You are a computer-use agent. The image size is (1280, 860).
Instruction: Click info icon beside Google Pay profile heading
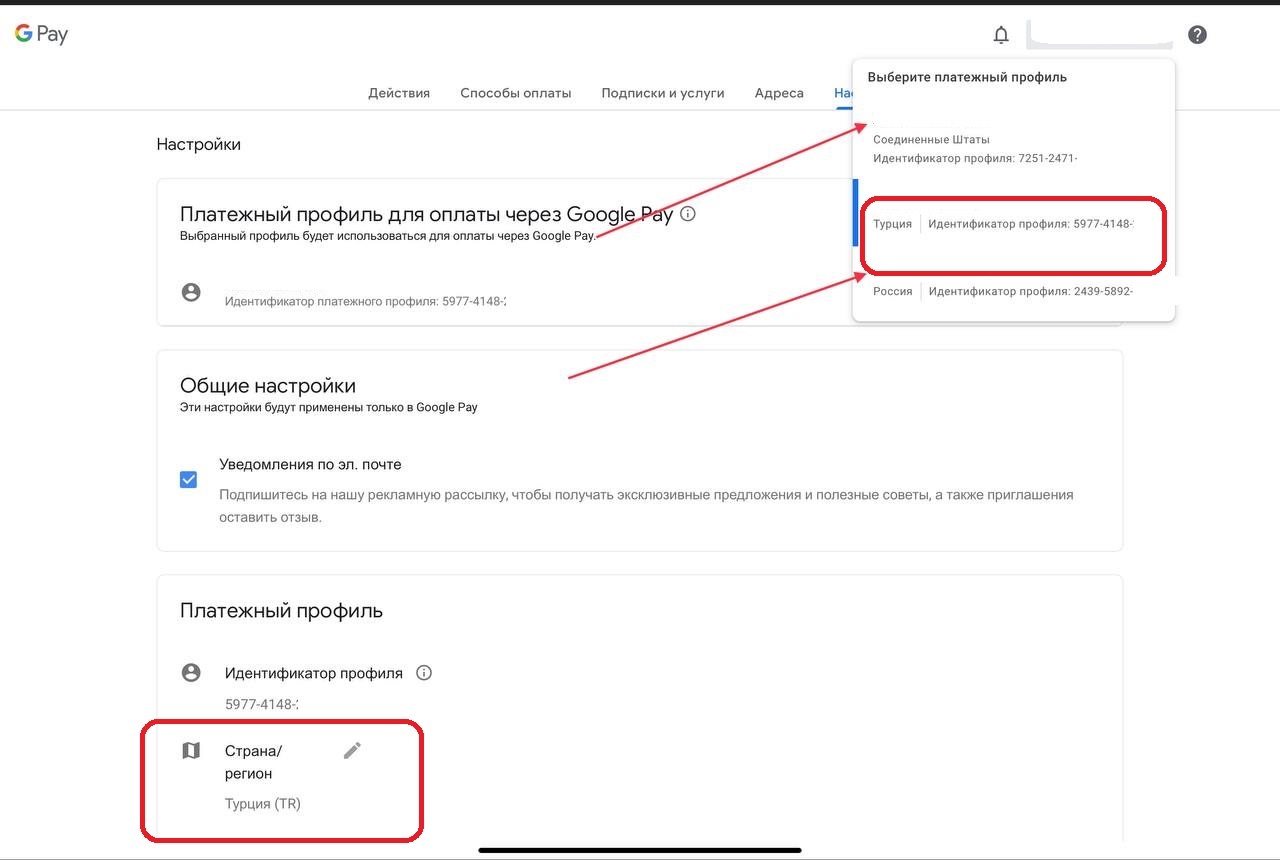[688, 214]
